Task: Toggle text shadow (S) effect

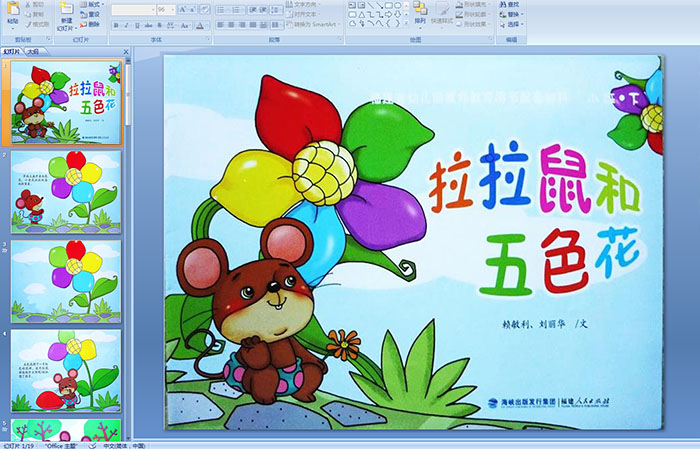Action: [x=160, y=25]
